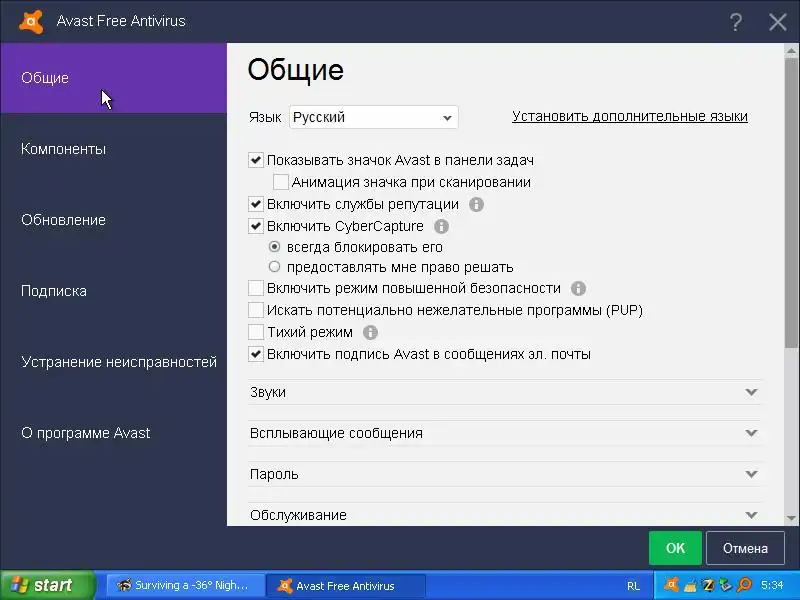The height and width of the screenshot is (600, 800).
Task: Expand Всплывающие сообщения section
Action: coord(505,433)
